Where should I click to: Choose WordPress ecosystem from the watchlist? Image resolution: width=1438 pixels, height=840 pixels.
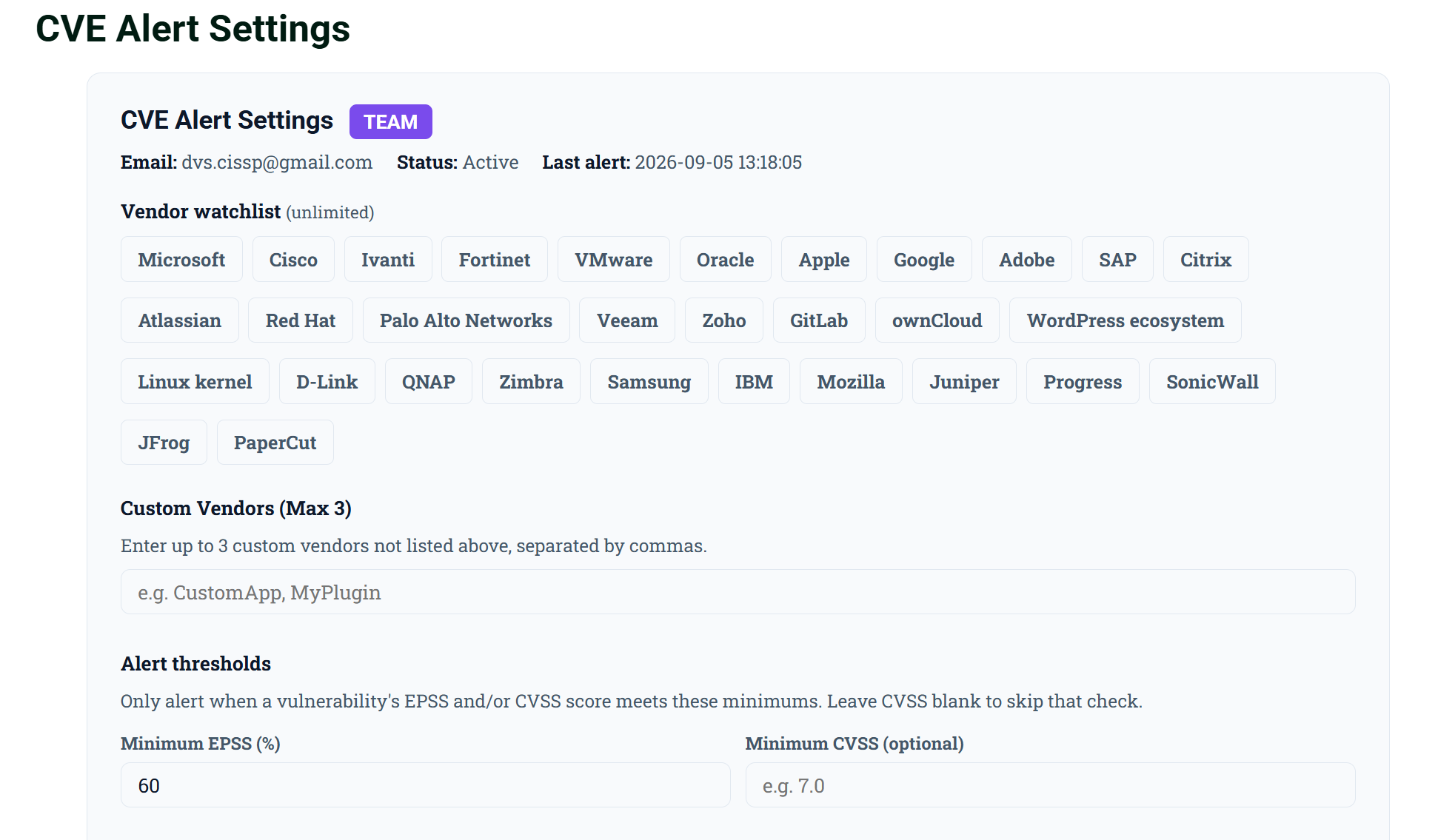(x=1126, y=320)
